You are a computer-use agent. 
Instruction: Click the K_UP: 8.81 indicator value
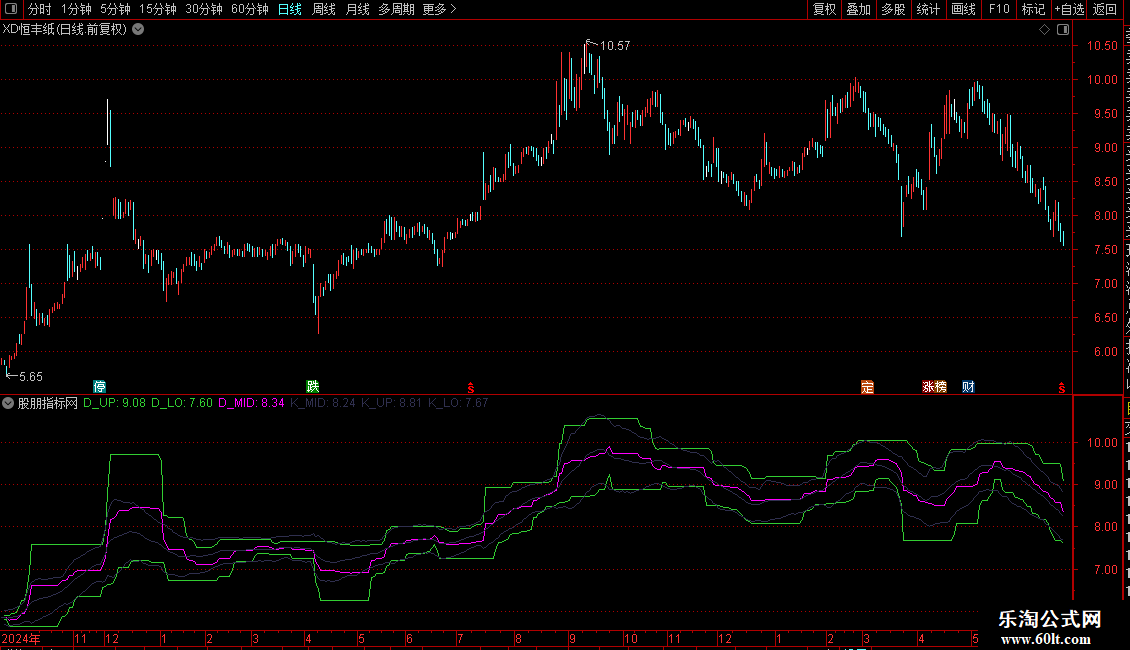pos(391,404)
